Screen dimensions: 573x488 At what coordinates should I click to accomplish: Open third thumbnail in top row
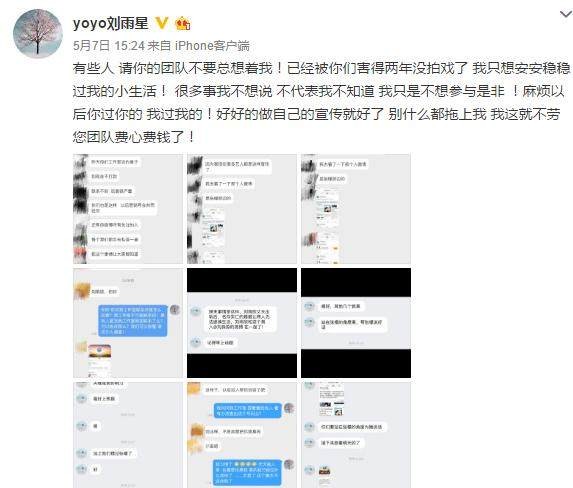[356, 209]
